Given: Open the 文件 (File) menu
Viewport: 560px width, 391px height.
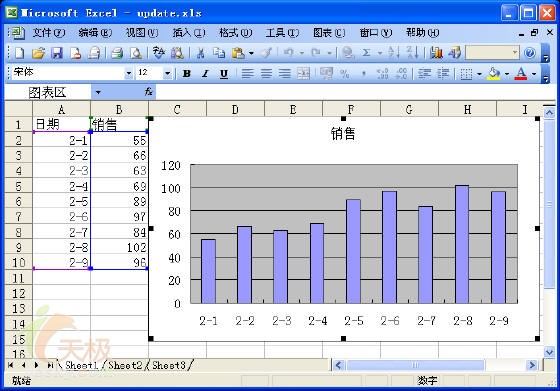Looking at the screenshot, I should (x=49, y=33).
